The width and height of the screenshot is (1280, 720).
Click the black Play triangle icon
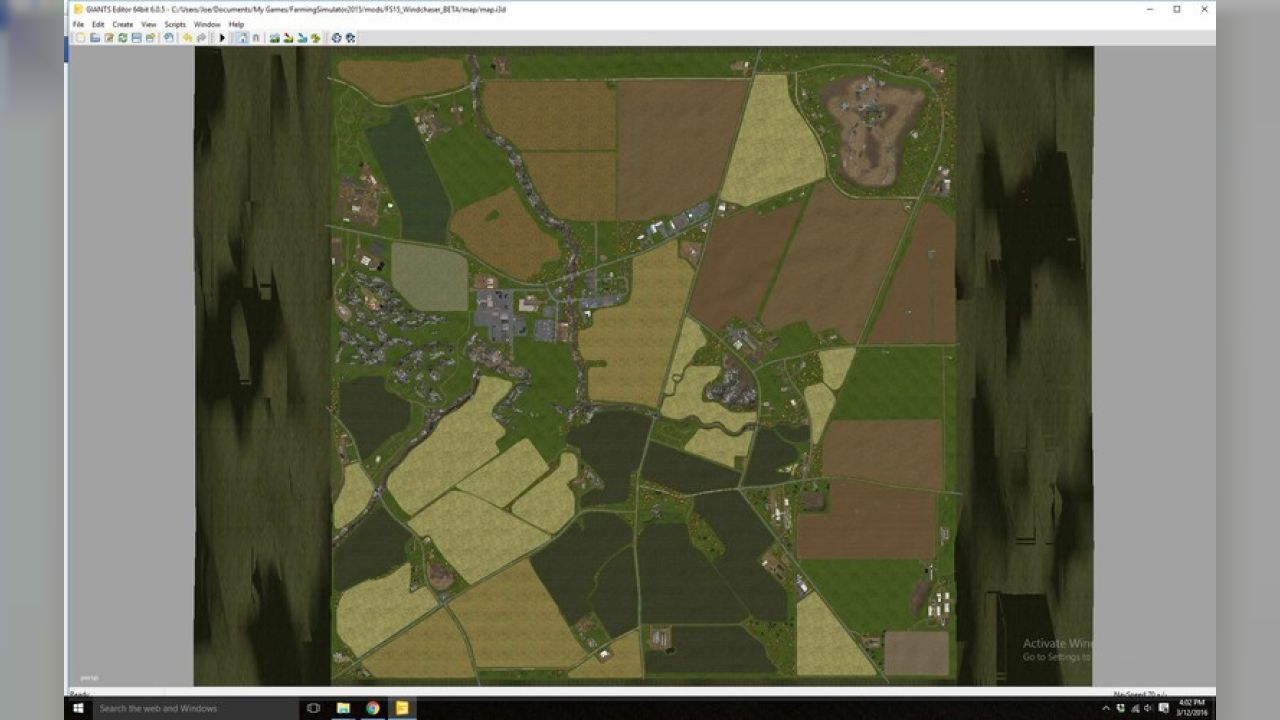222,38
